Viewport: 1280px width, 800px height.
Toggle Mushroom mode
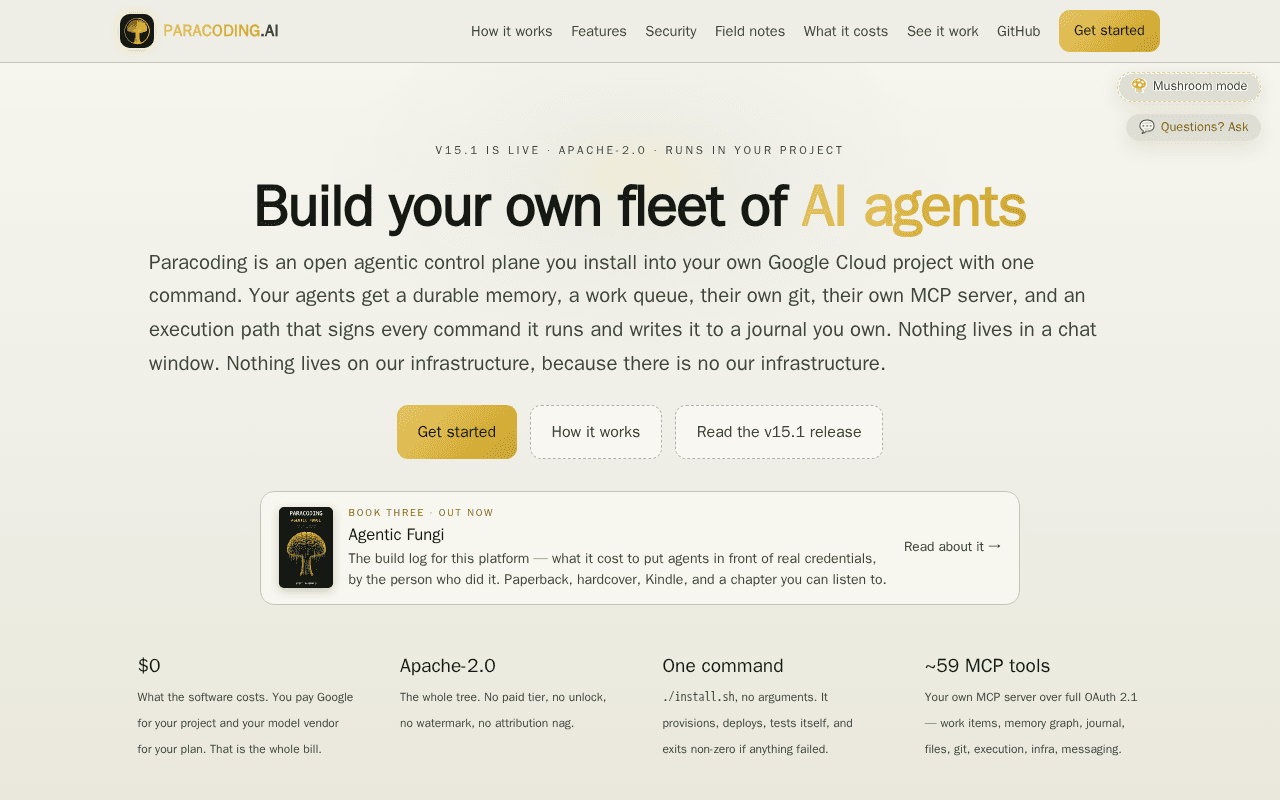tap(1189, 86)
